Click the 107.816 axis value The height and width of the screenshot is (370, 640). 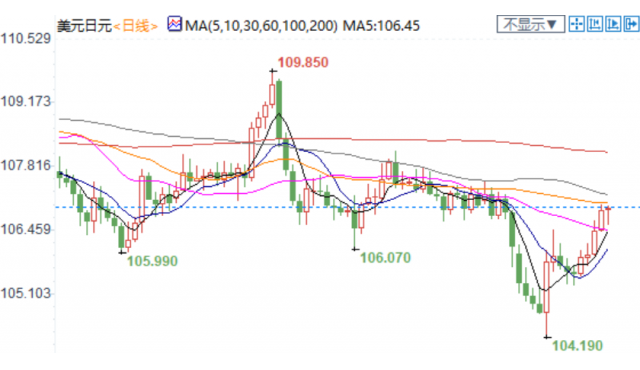tap(26, 165)
